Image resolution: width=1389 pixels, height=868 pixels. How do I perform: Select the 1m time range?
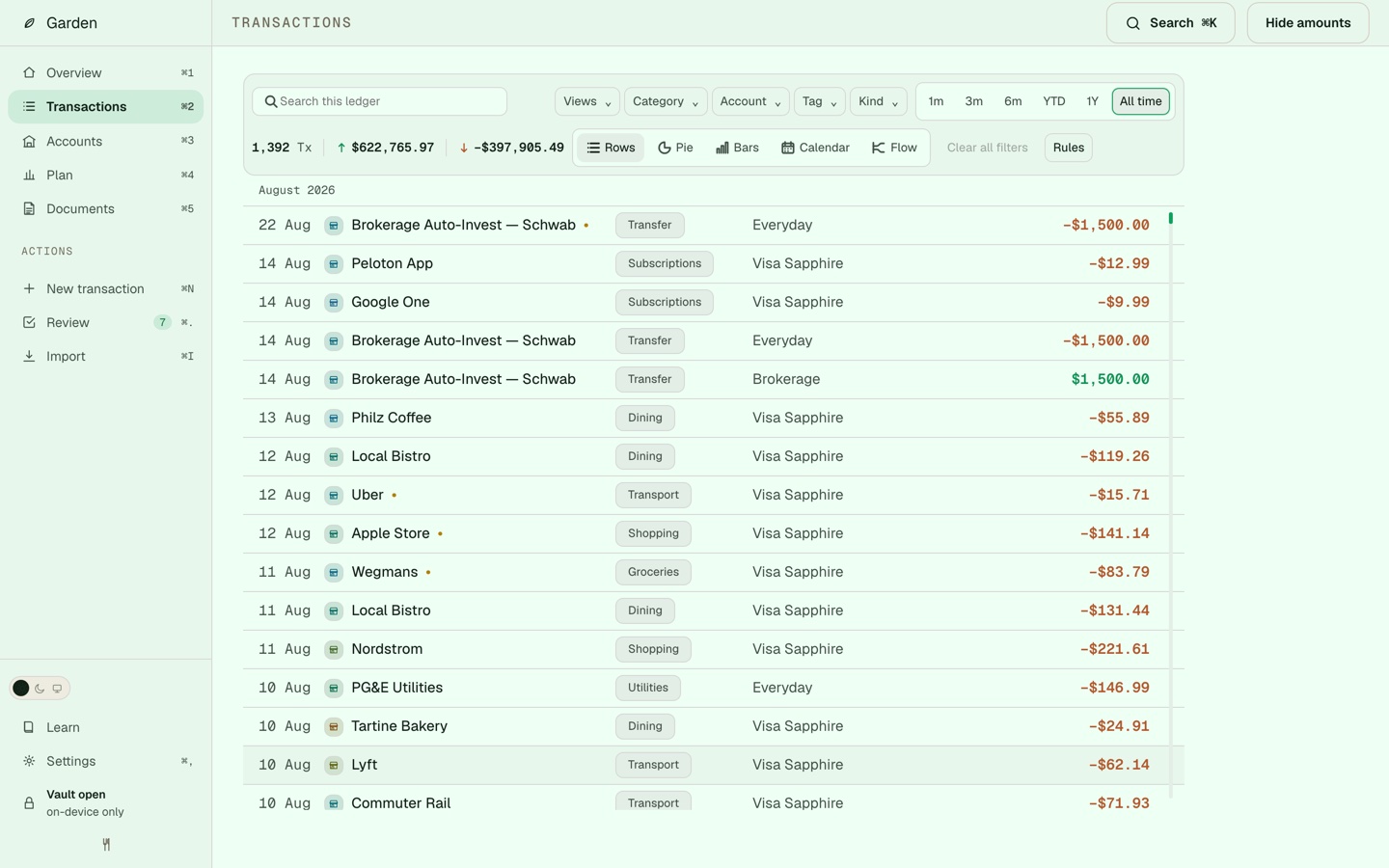click(936, 101)
